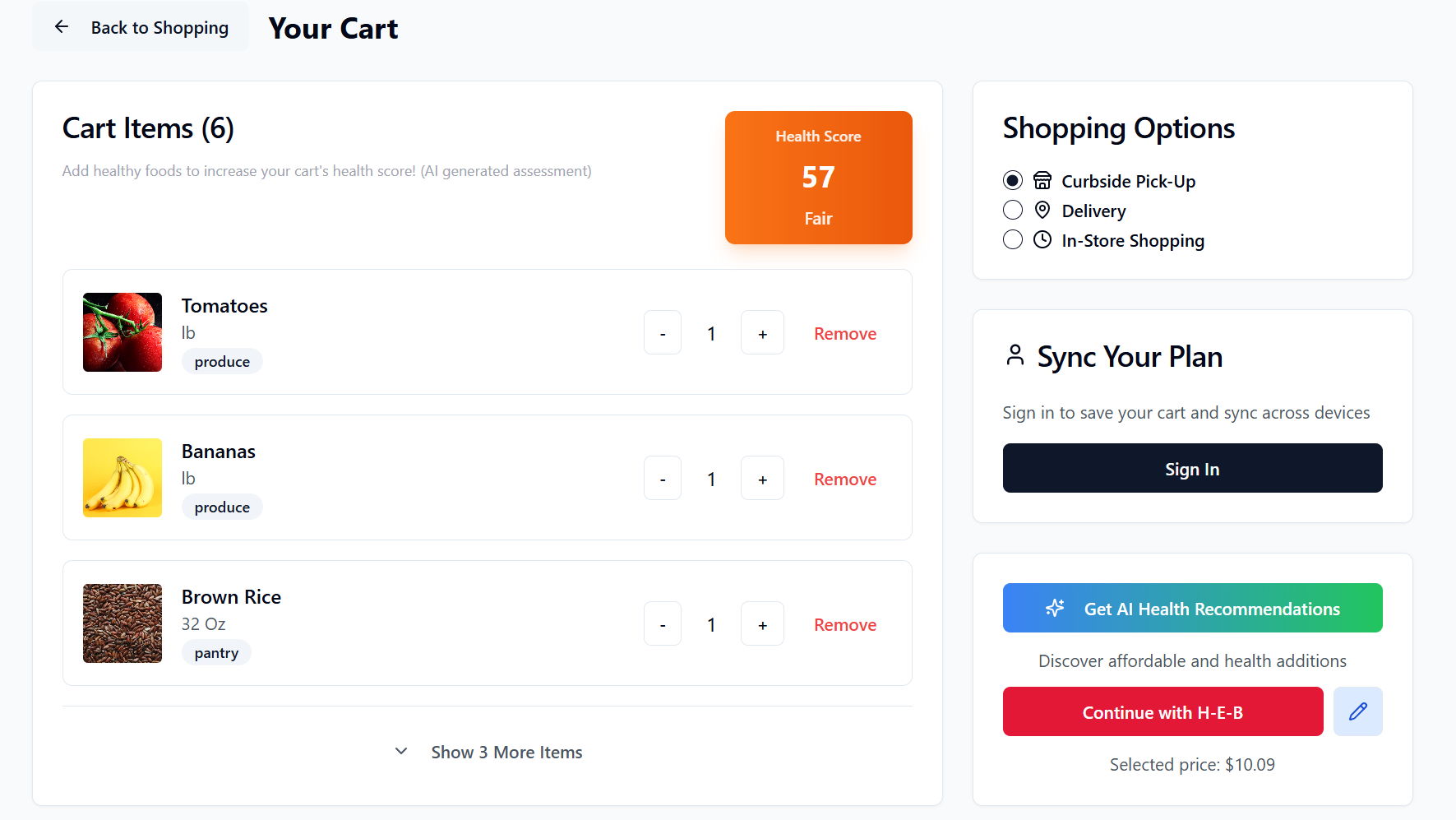Increase Brown Rice quantity
Image resolution: width=1456 pixels, height=820 pixels.
click(762, 624)
